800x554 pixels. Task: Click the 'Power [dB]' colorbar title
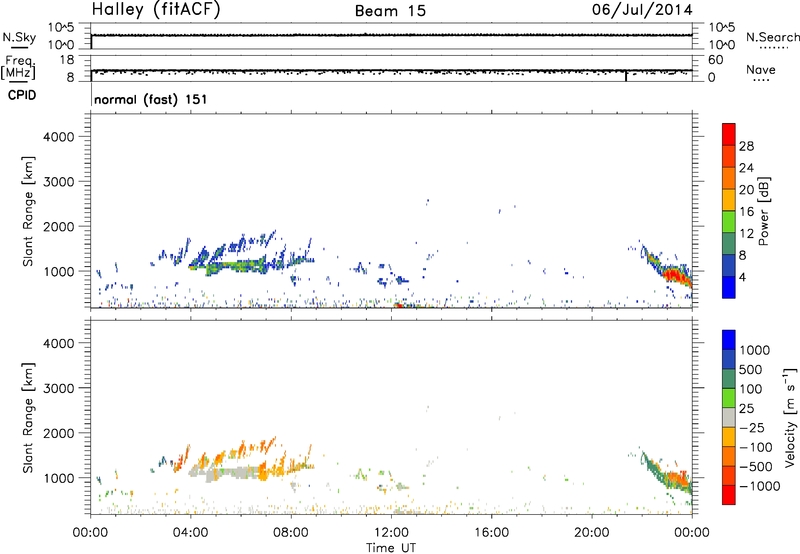coord(764,211)
